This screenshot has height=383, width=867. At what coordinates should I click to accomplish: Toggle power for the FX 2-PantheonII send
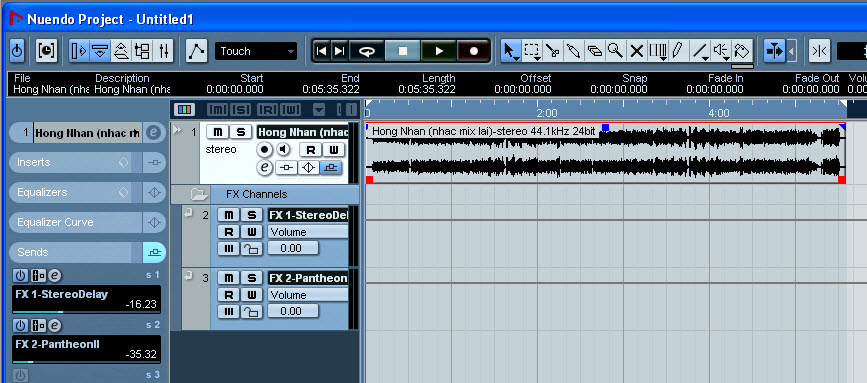pos(20,325)
